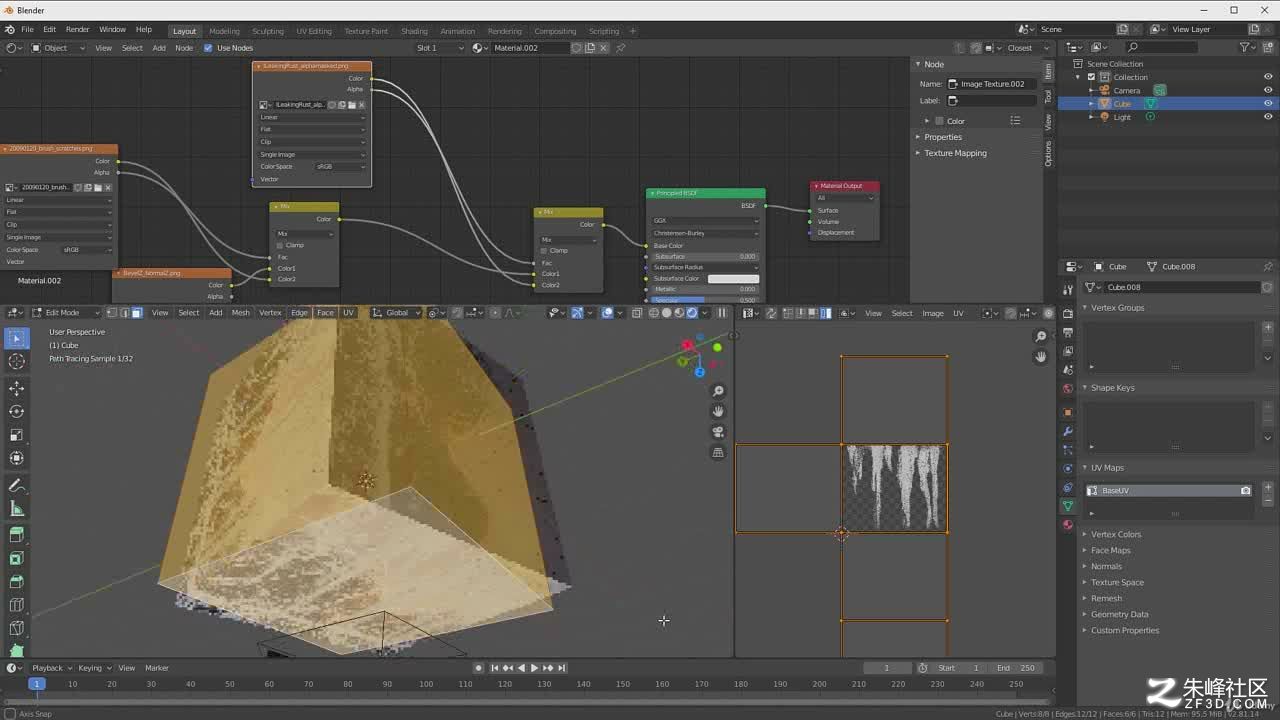Expand the Geometry Data panel

(x=1119, y=614)
